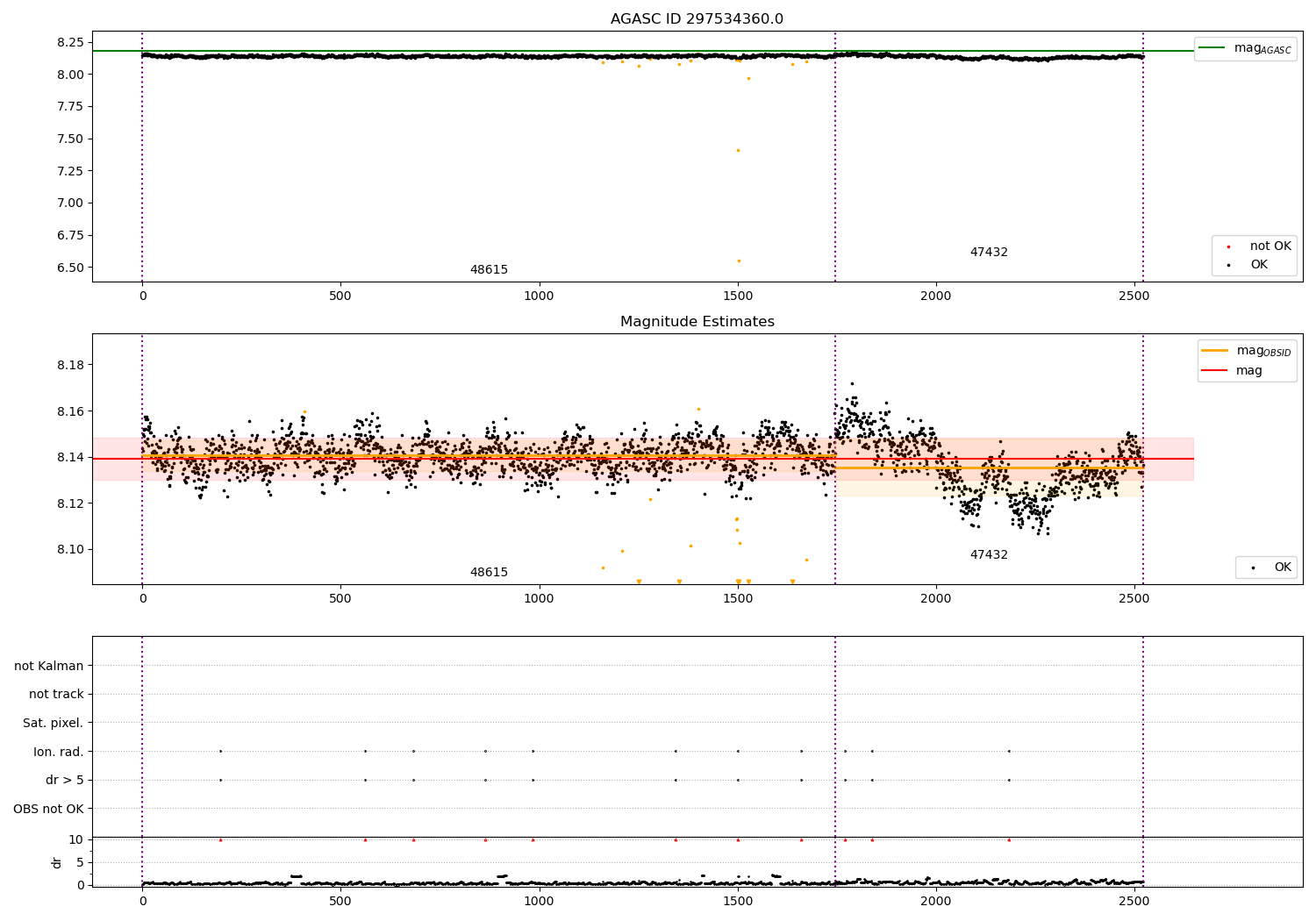Viewport: 1316px width, 921px height.
Task: Click the "dr > 5" row label
Action: (x=65, y=780)
